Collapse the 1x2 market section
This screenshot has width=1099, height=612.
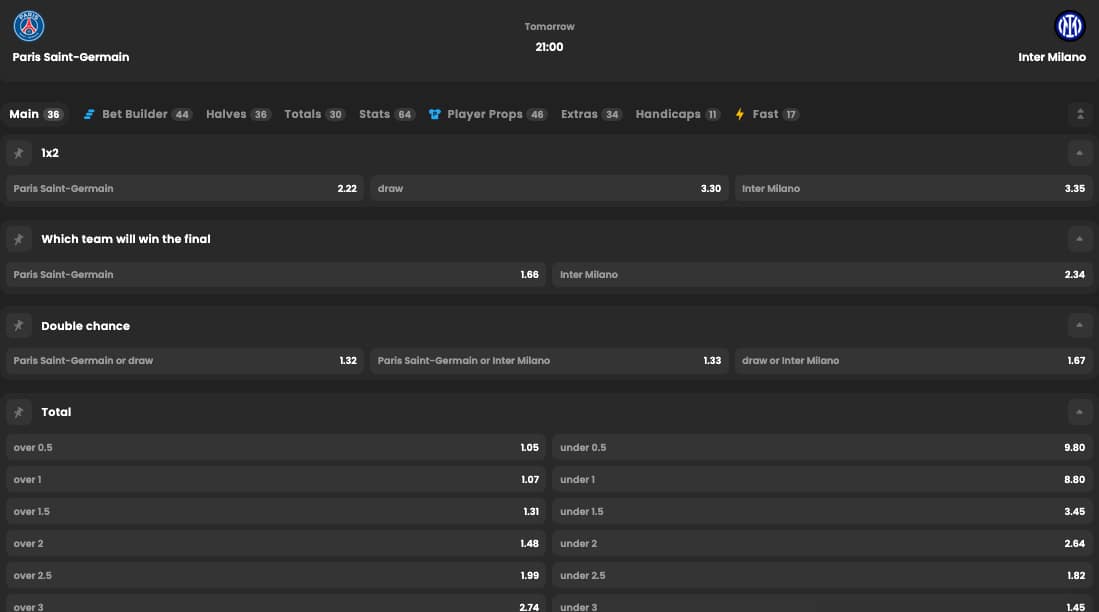[1079, 153]
